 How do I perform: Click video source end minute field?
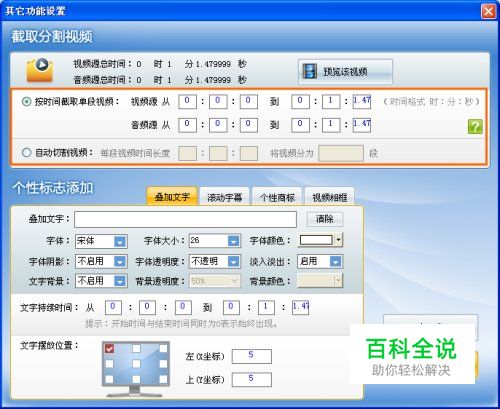331,102
